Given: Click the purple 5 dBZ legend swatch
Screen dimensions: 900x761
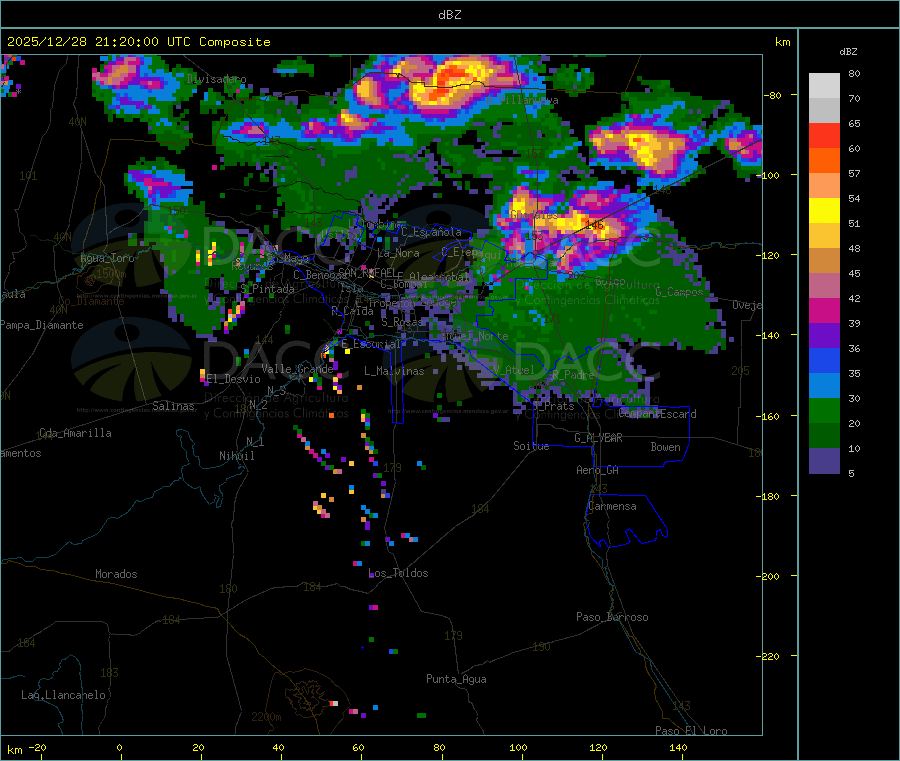Looking at the screenshot, I should click(824, 461).
